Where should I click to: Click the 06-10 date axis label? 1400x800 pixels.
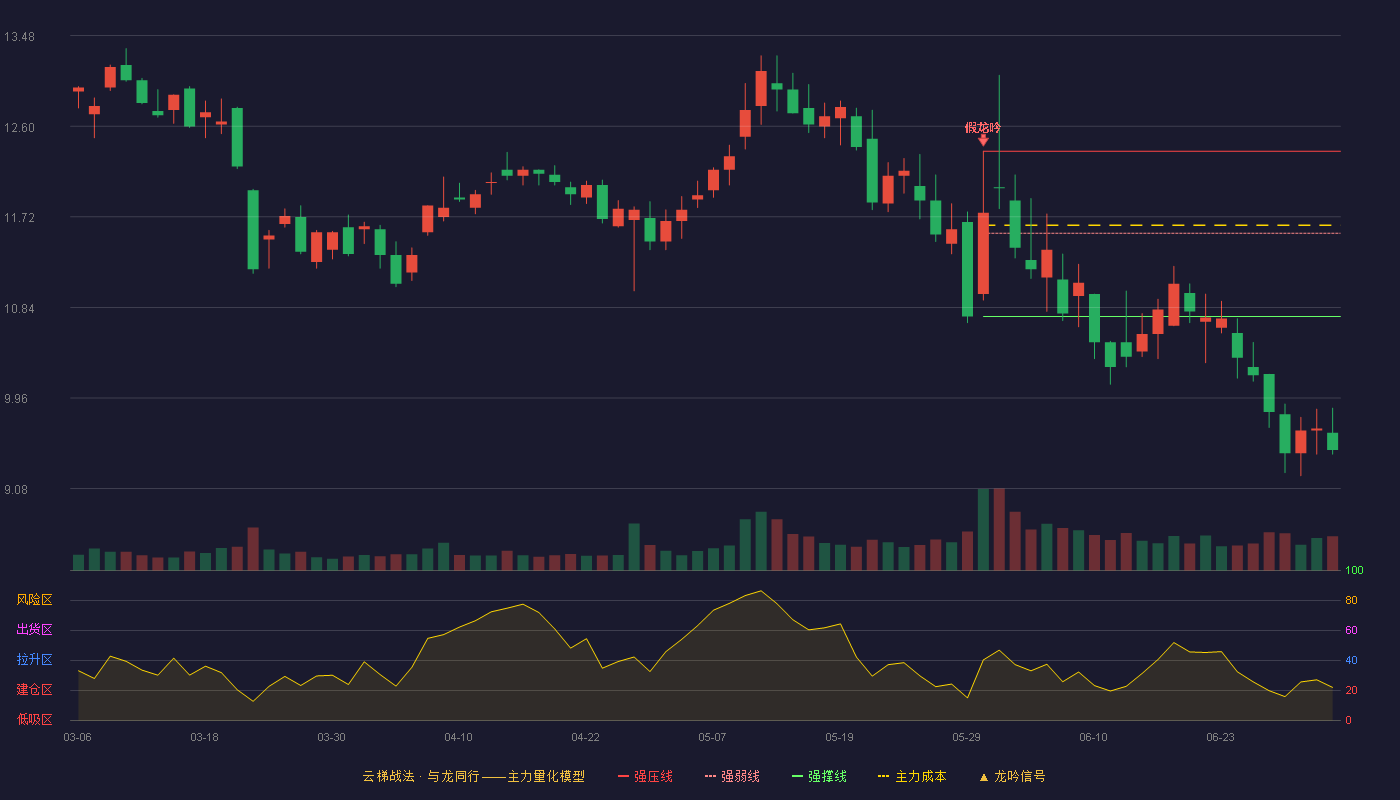point(1093,737)
